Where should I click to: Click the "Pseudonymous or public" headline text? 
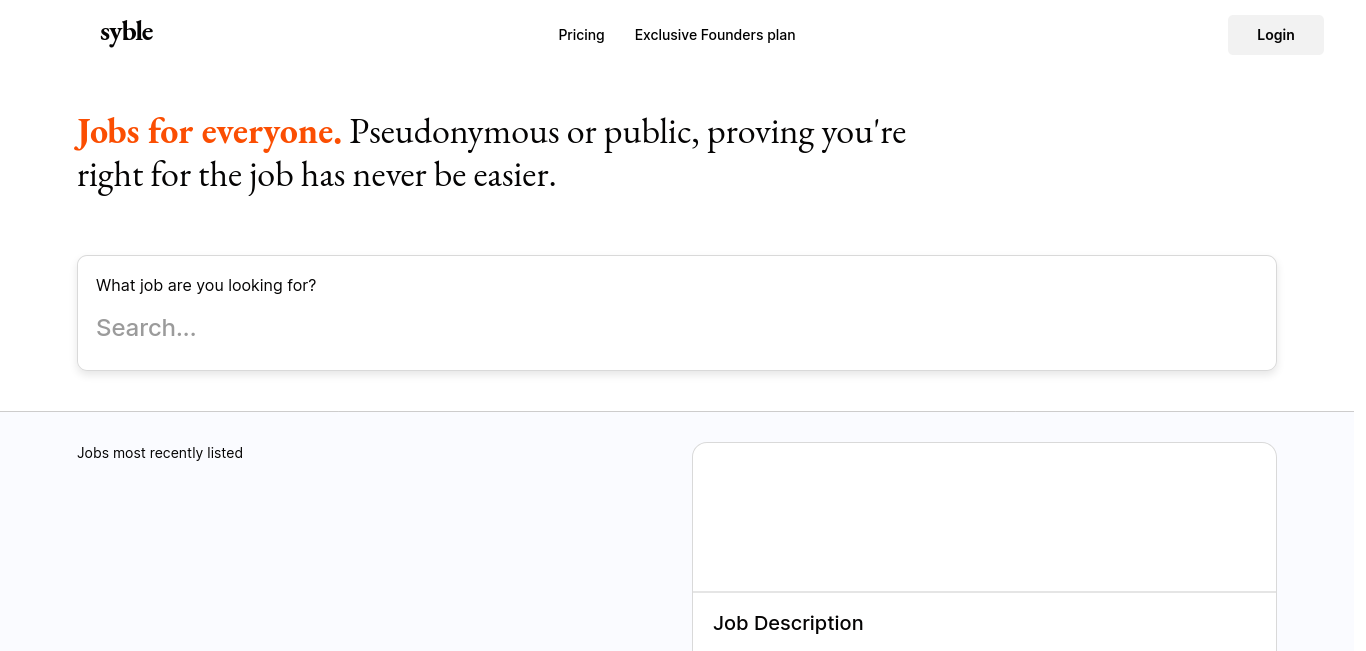pos(523,132)
